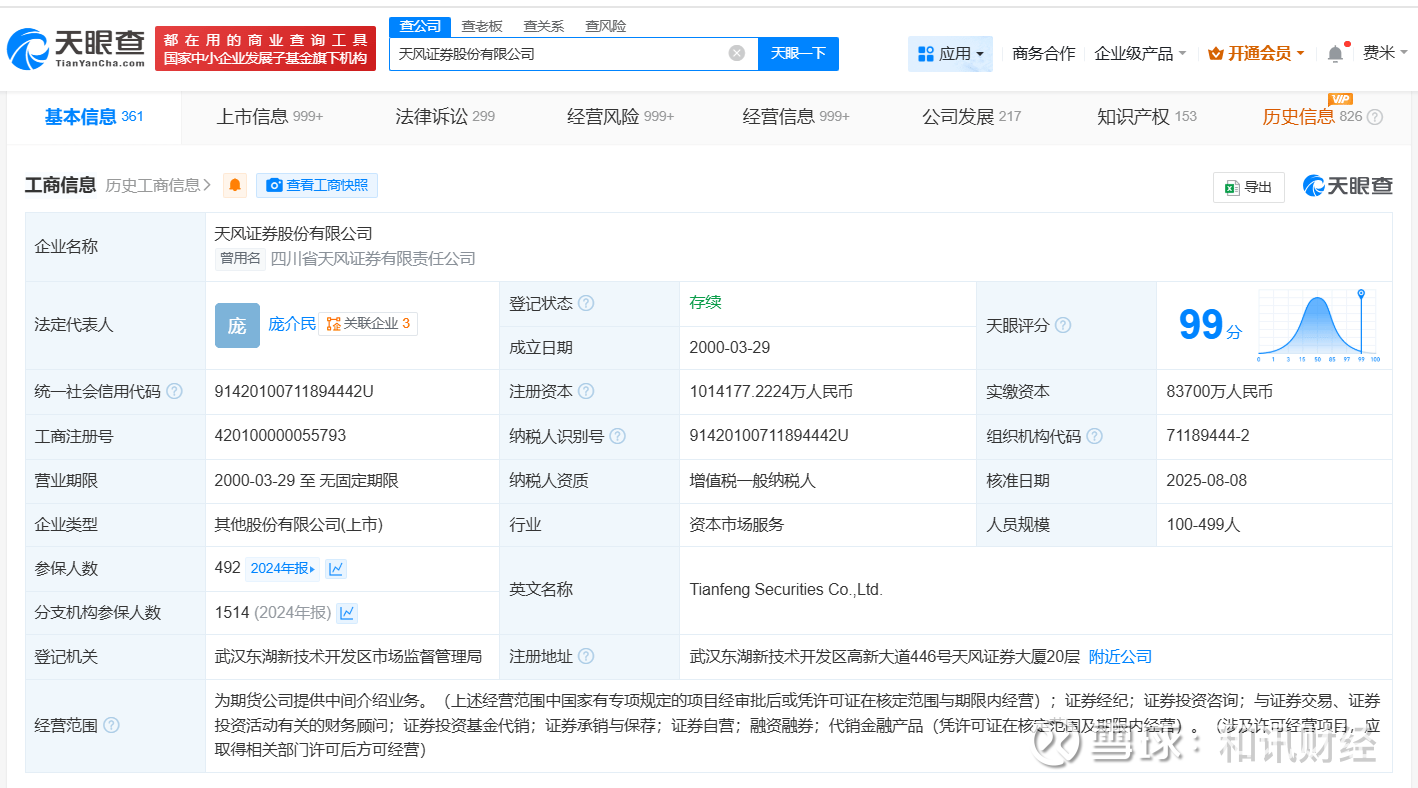Click the help icon beside 历史信息 826
This screenshot has height=788, width=1418.
pos(1375,117)
